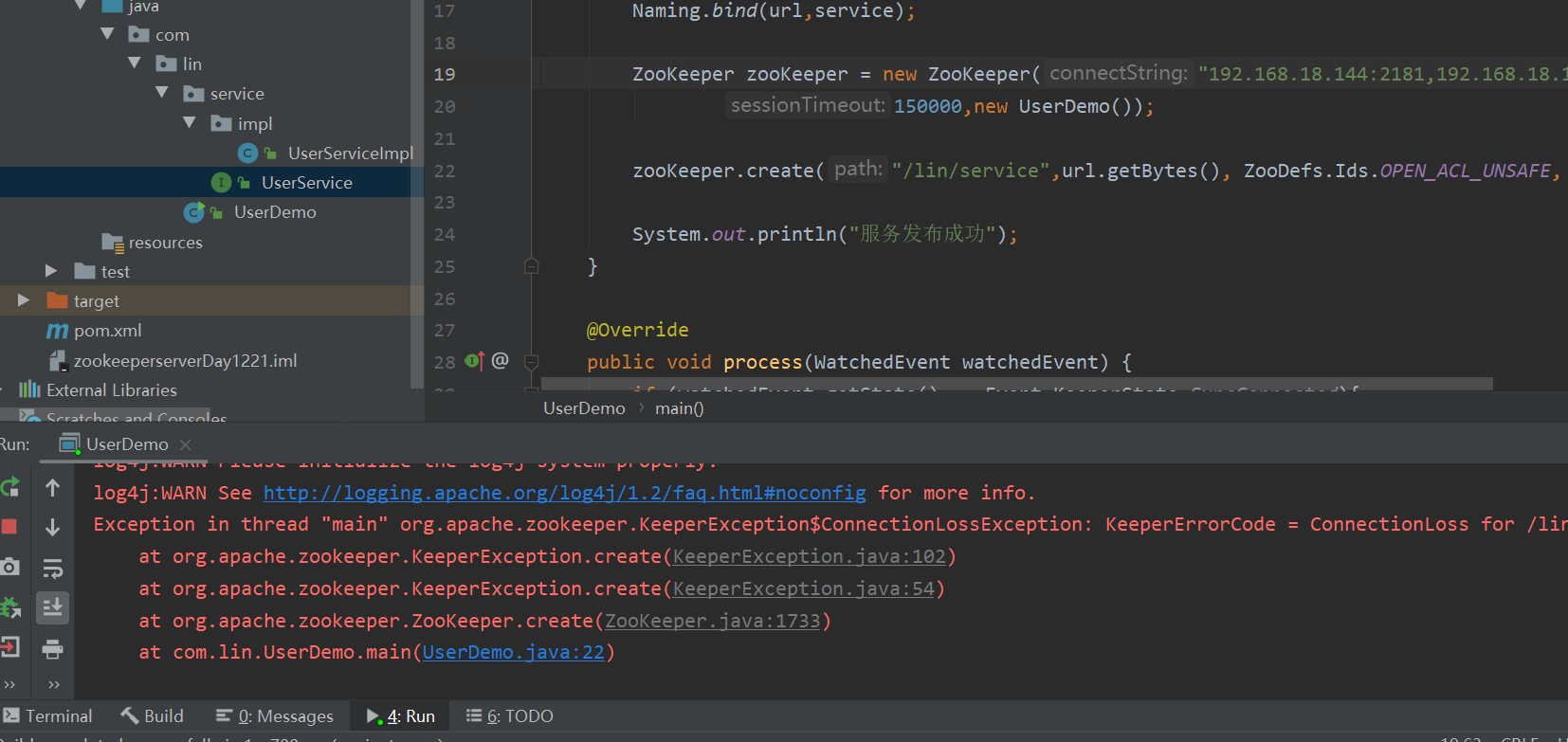1568x742 pixels.
Task: Click the camera Dump Threads icon
Action: (9, 567)
